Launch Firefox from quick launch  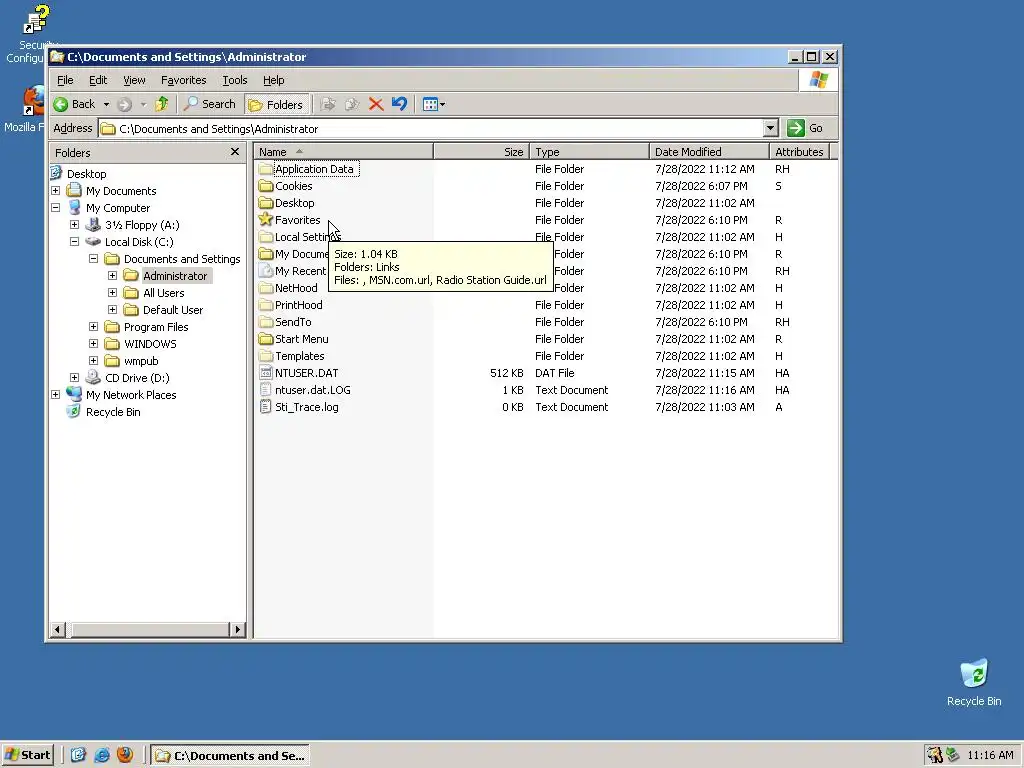tap(125, 755)
